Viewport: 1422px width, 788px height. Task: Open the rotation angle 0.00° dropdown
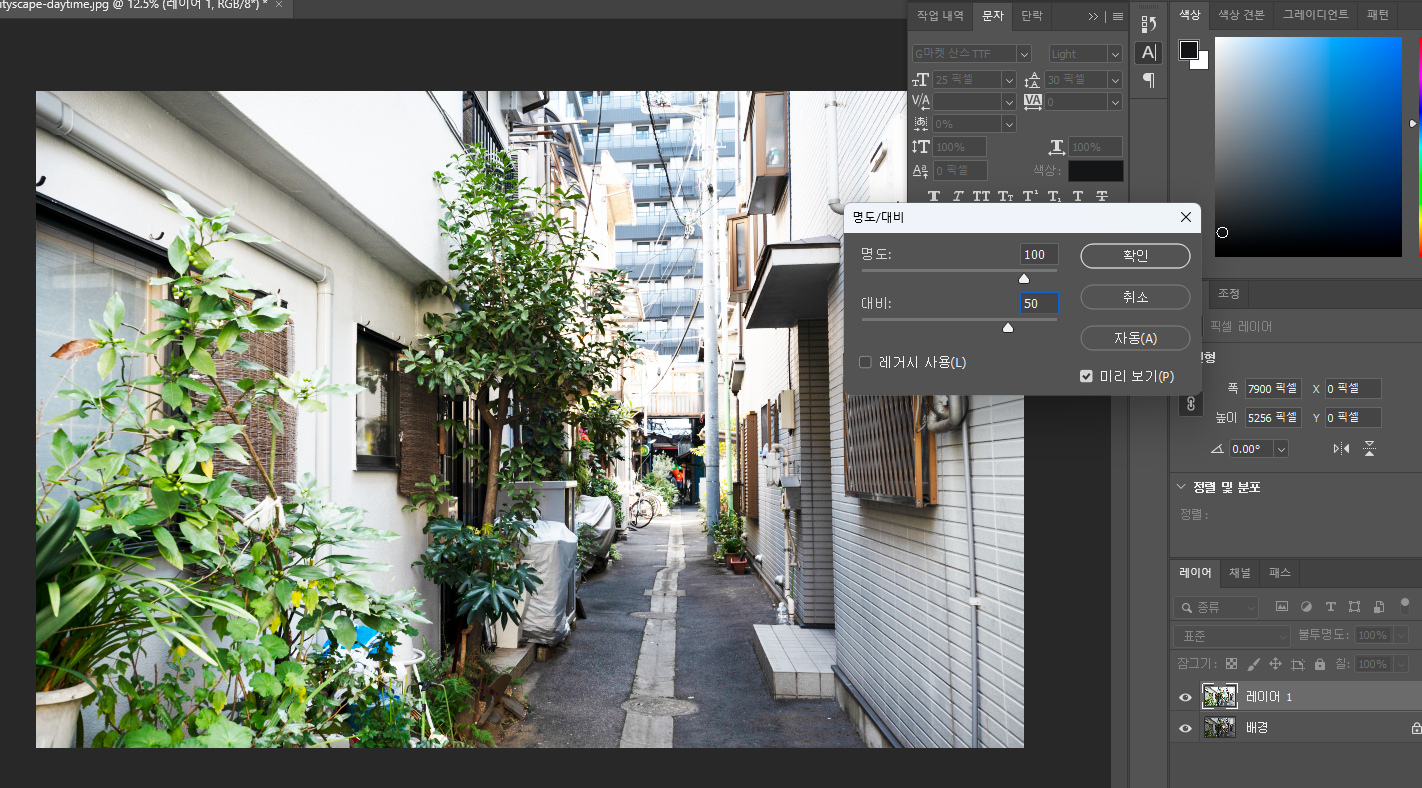point(1281,449)
